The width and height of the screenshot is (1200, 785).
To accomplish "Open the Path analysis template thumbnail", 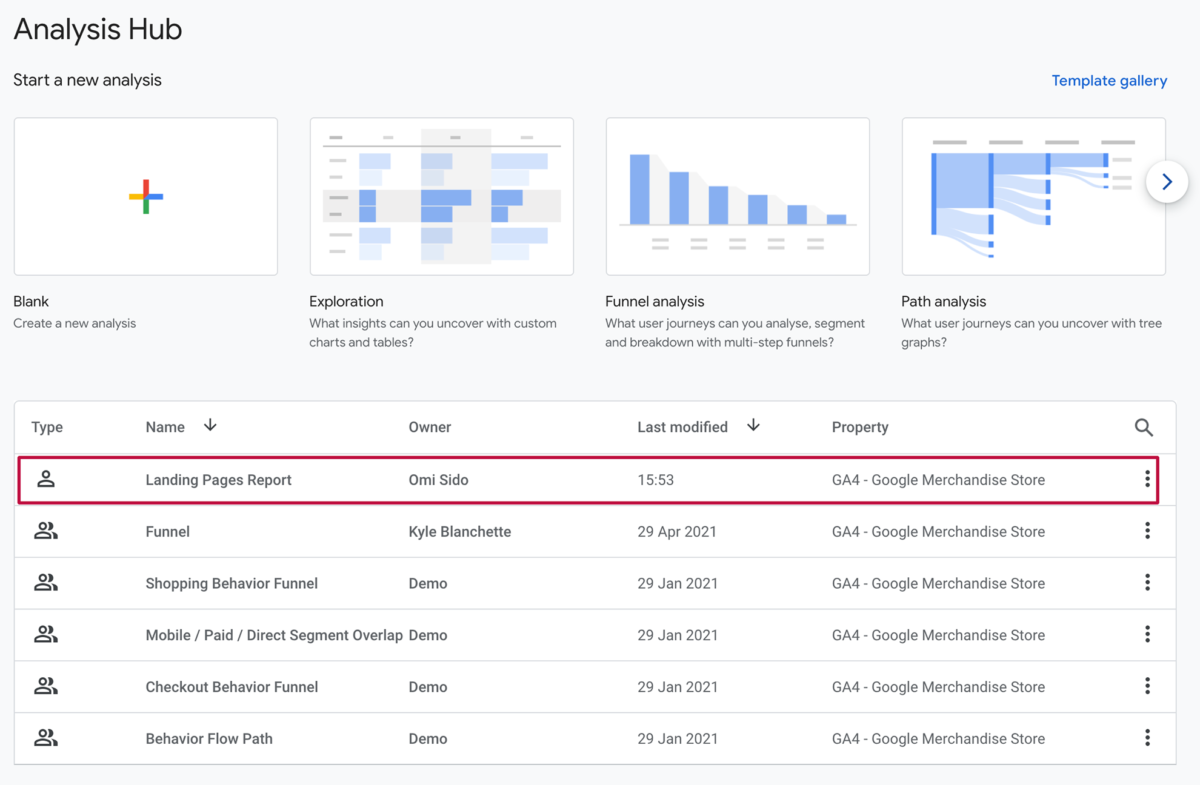I will 1034,196.
